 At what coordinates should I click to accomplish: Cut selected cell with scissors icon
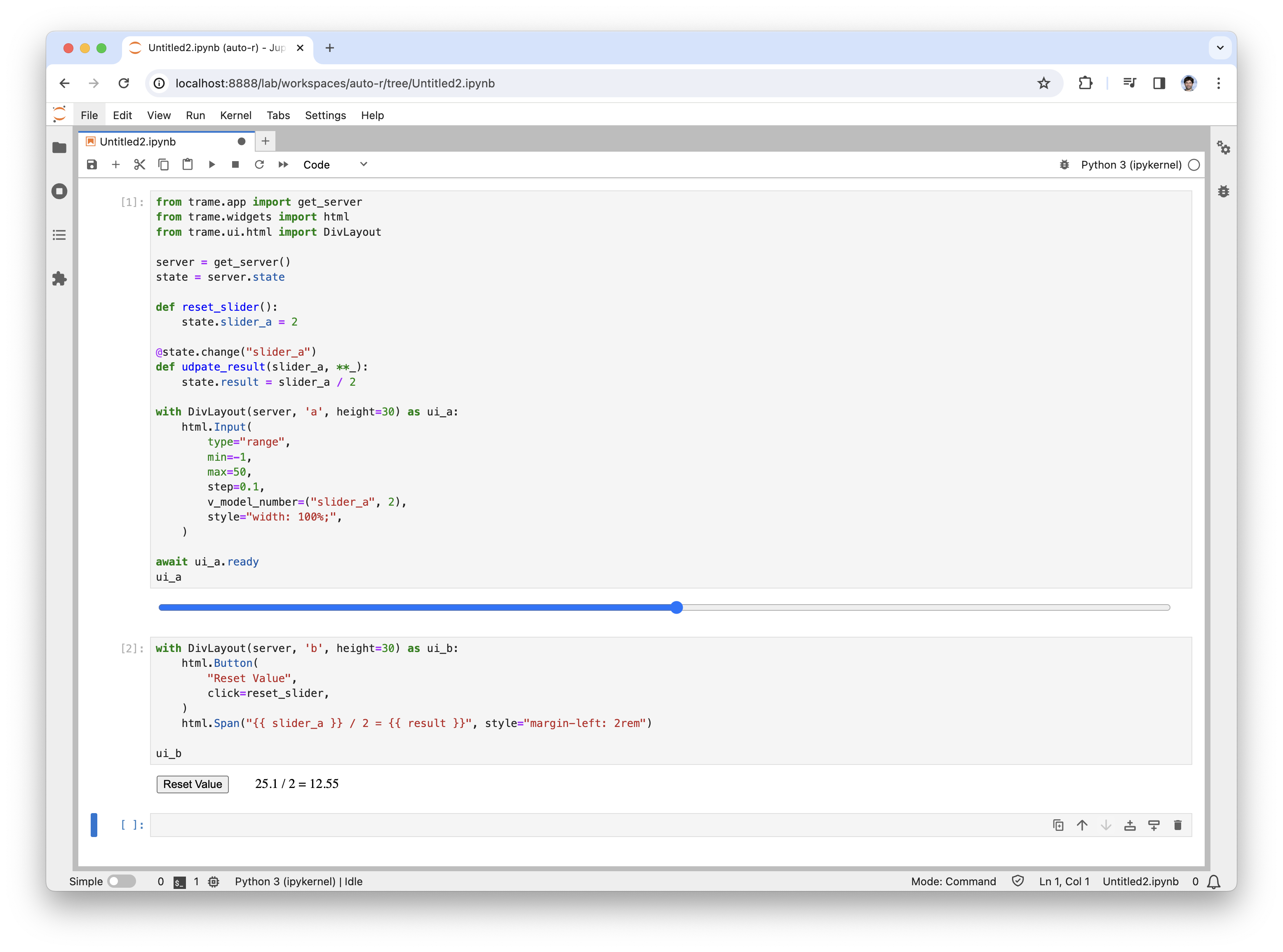pos(139,165)
